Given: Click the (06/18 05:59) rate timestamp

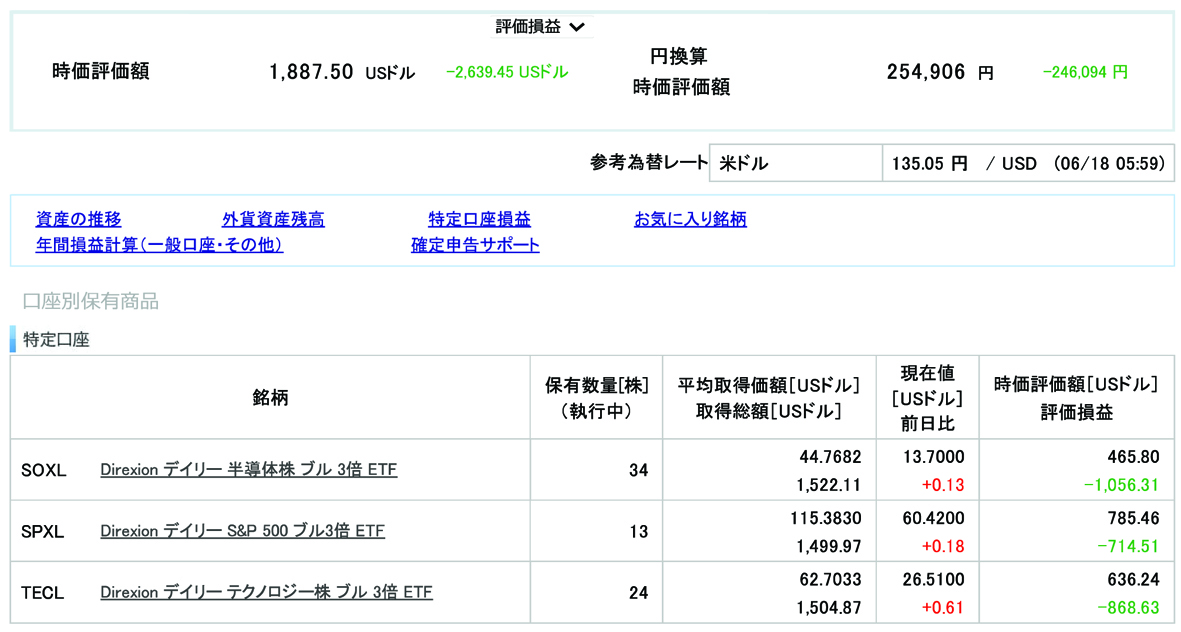Looking at the screenshot, I should [1109, 163].
